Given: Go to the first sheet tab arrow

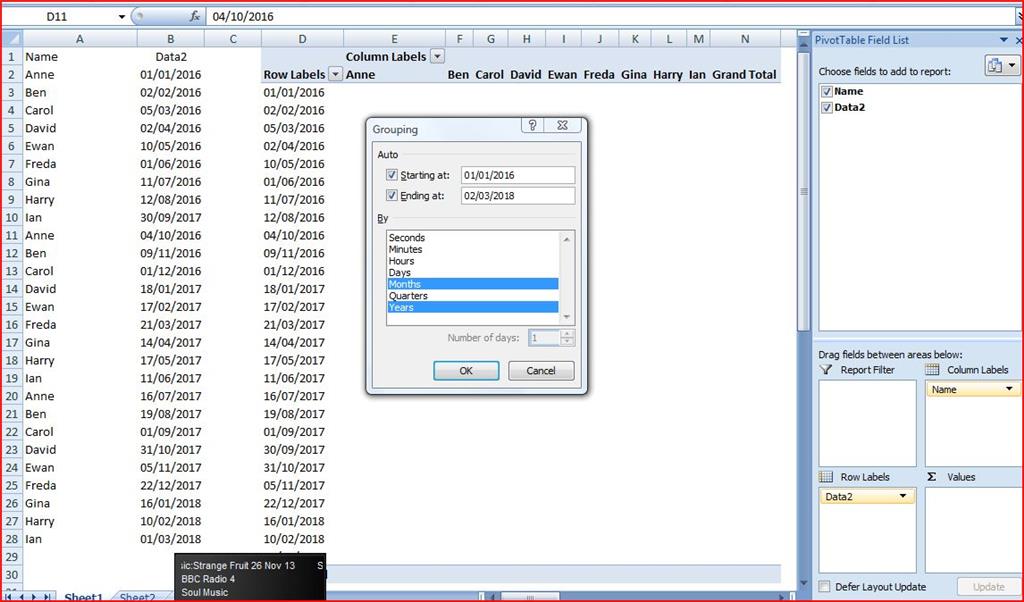Looking at the screenshot, I should 10,597.
